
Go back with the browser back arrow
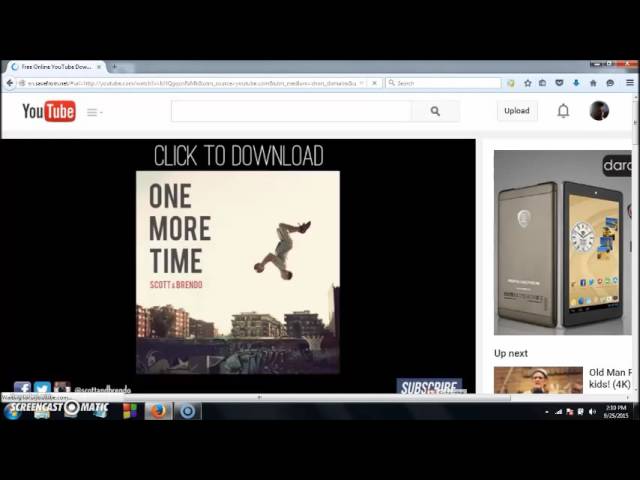[x=10, y=83]
